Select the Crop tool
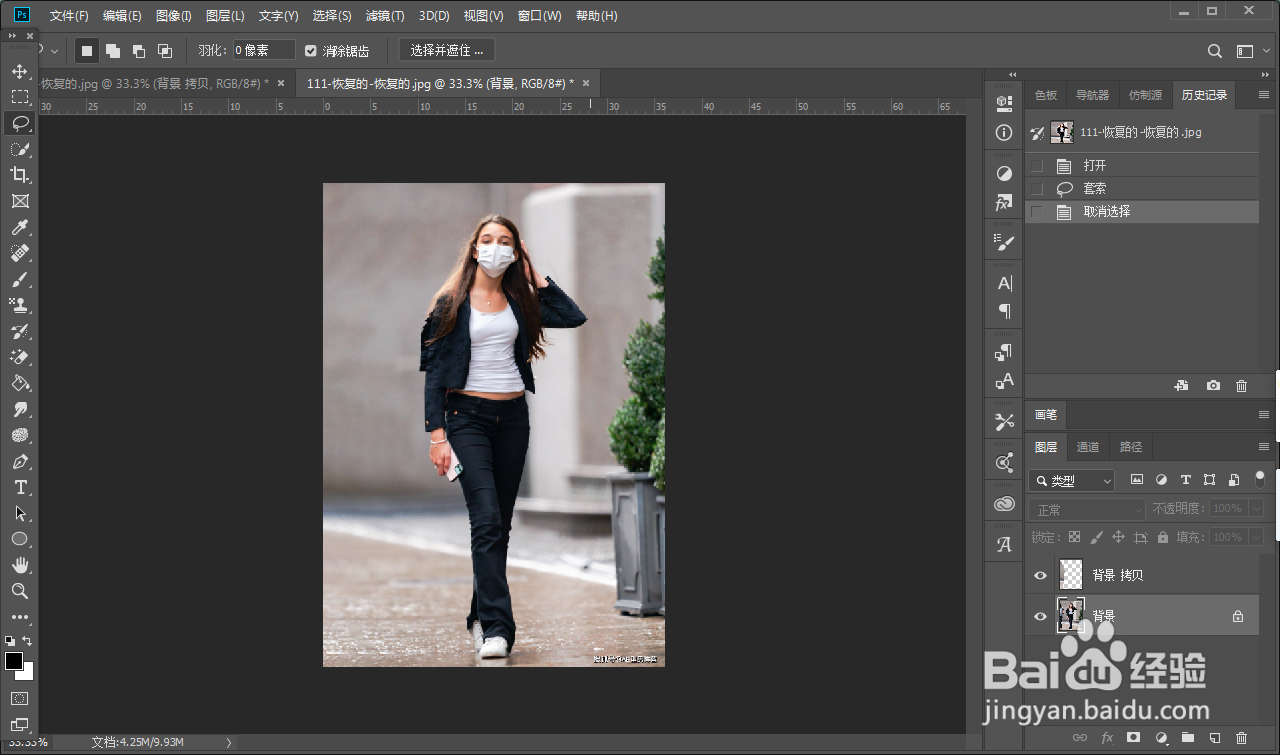 coord(19,175)
